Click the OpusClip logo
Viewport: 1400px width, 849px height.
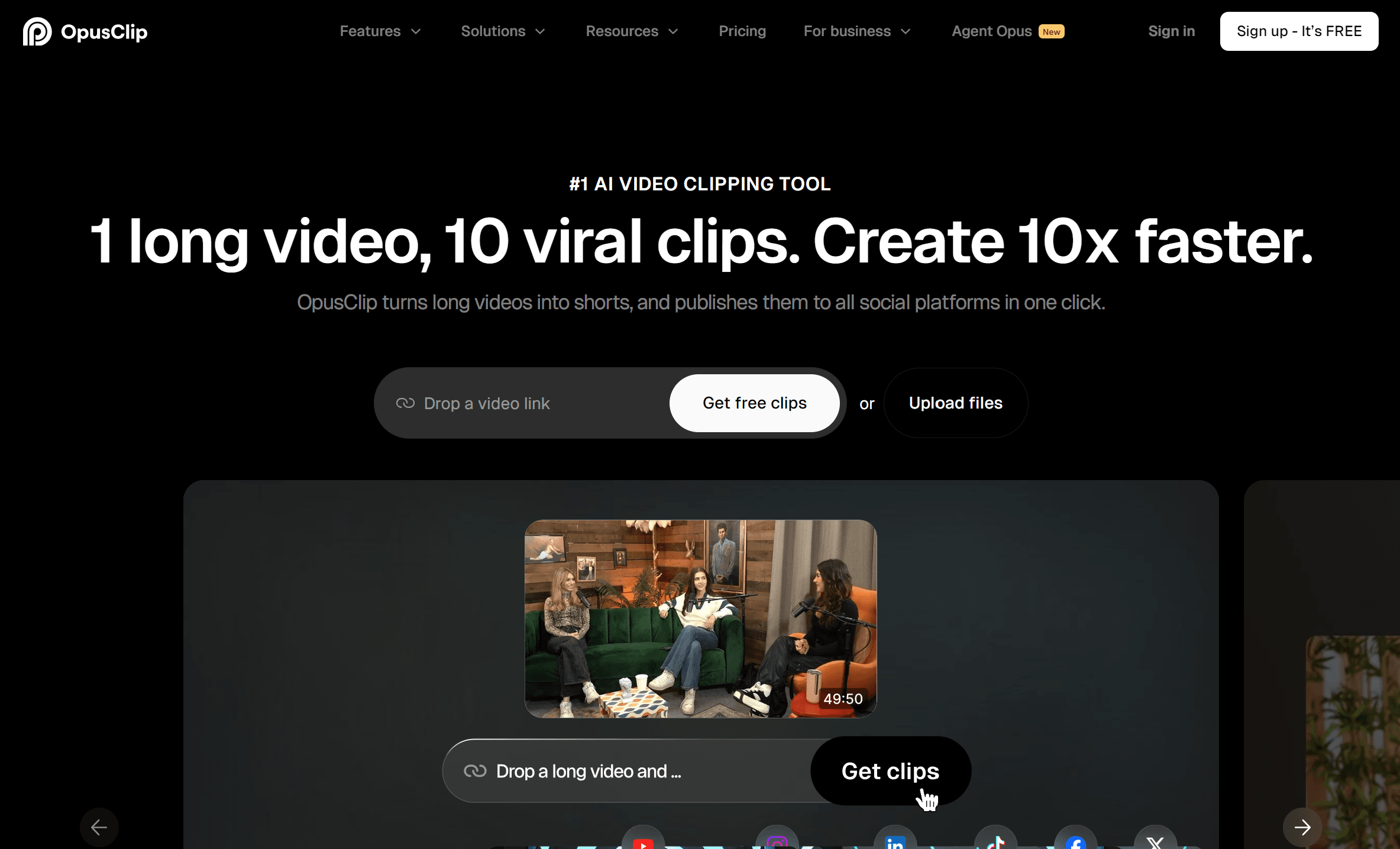tap(85, 31)
